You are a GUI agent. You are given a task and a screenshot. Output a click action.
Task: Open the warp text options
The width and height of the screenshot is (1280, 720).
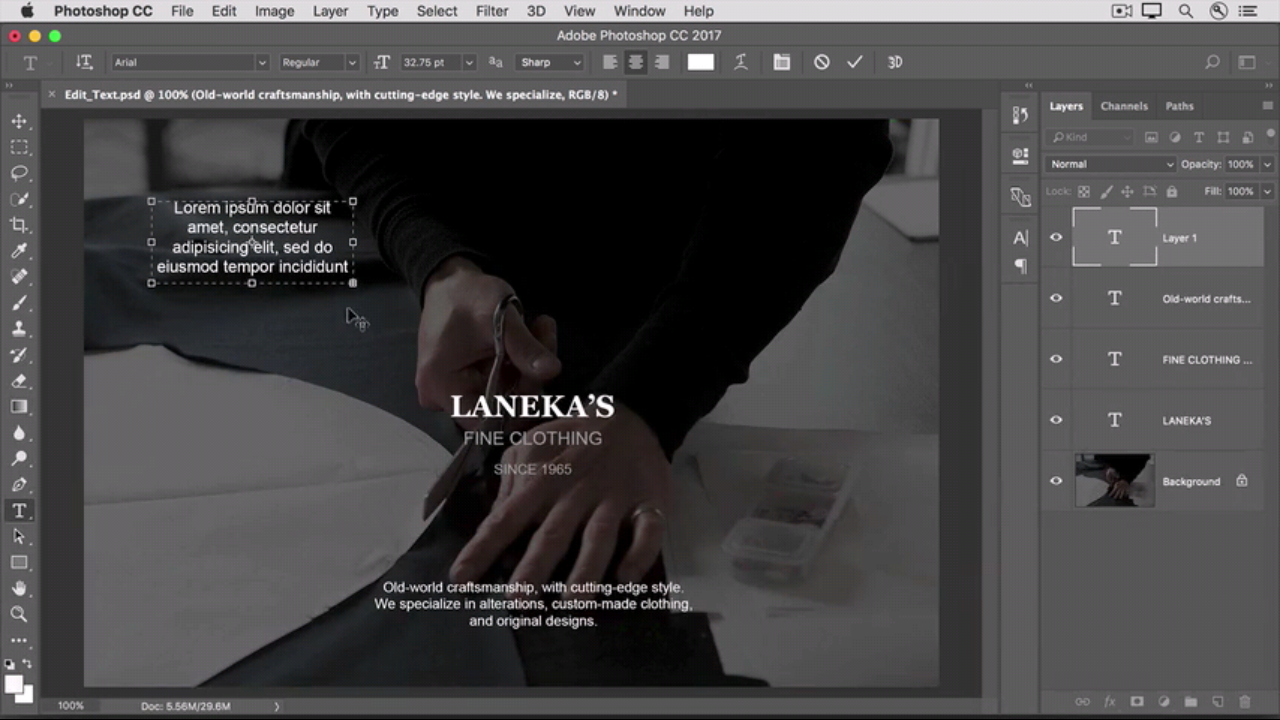[740, 62]
